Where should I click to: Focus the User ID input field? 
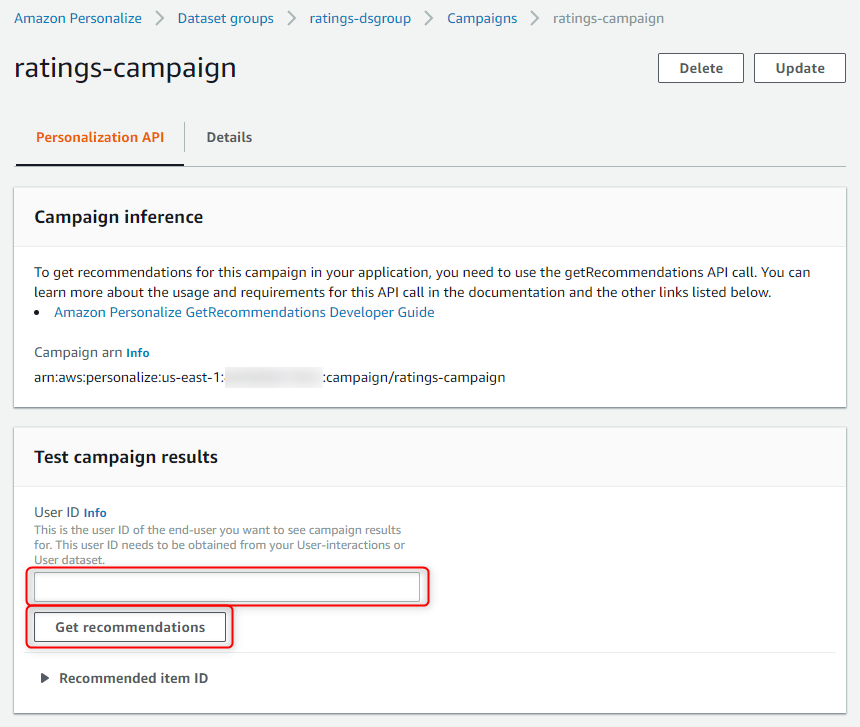click(227, 587)
